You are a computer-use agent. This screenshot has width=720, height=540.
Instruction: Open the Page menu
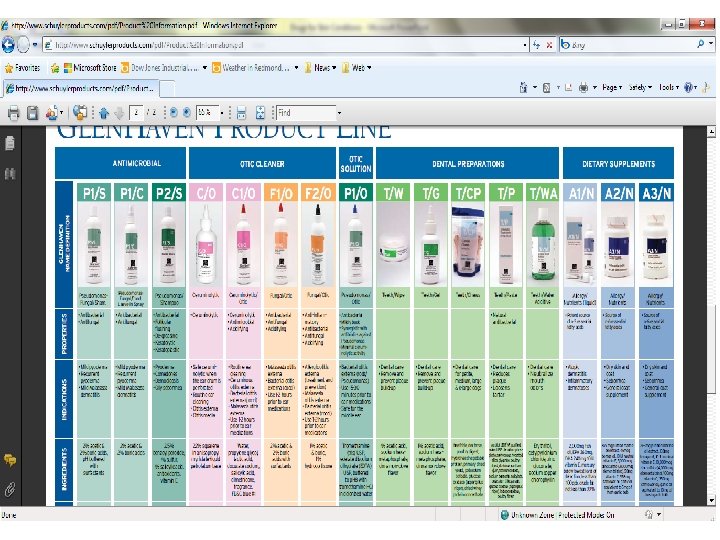pyautogui.click(x=612, y=87)
